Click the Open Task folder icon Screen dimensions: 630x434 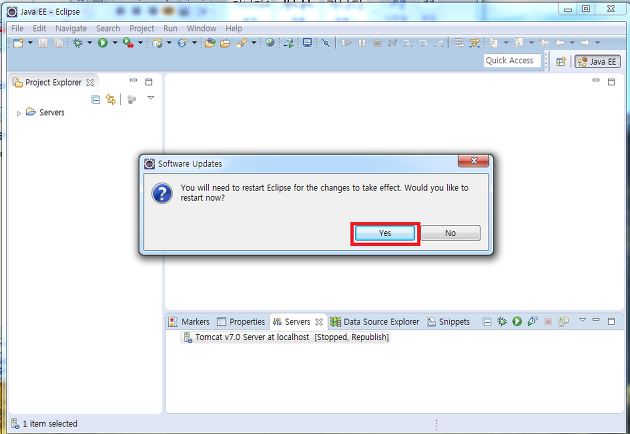(225, 43)
